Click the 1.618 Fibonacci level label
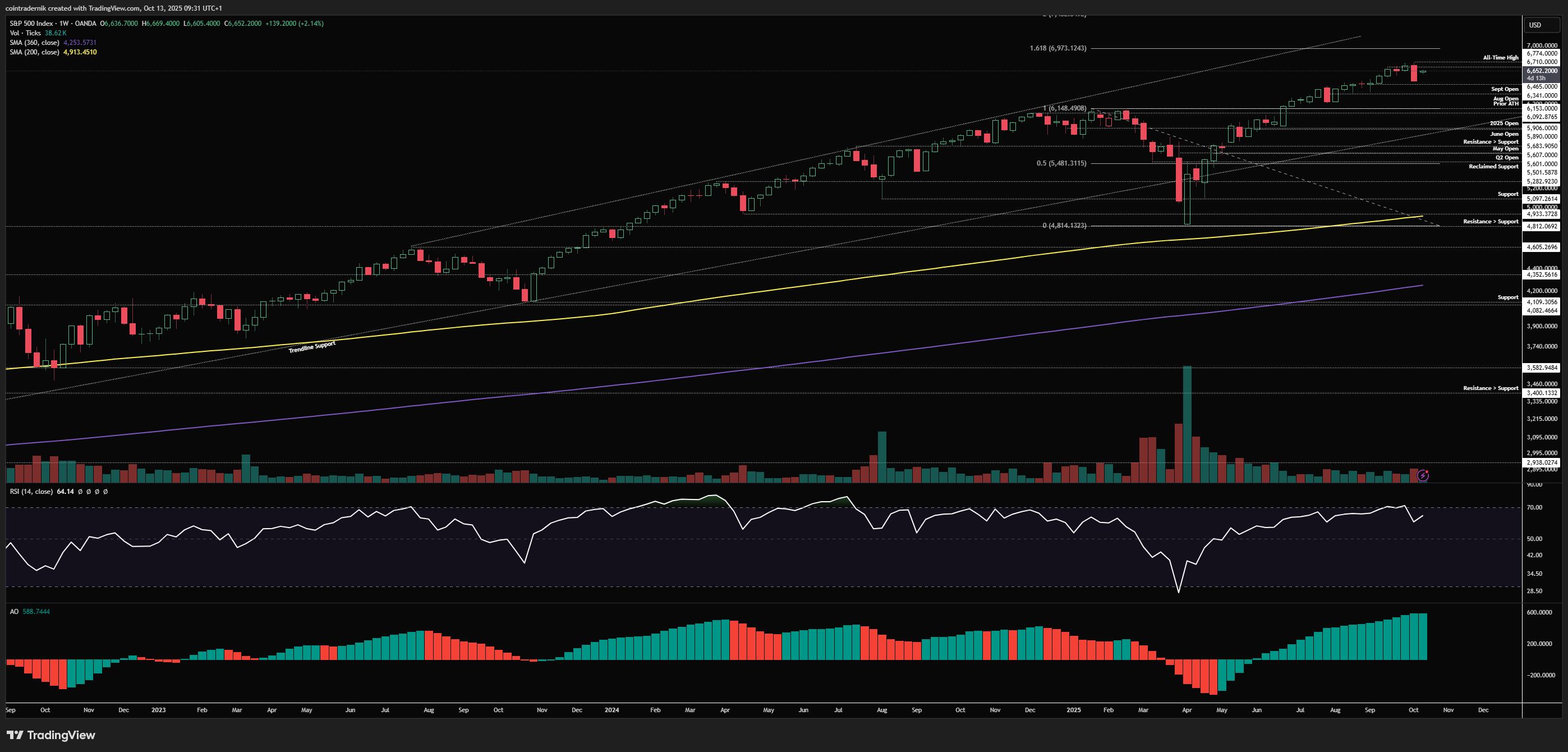This screenshot has width=1568, height=752. [1057, 48]
